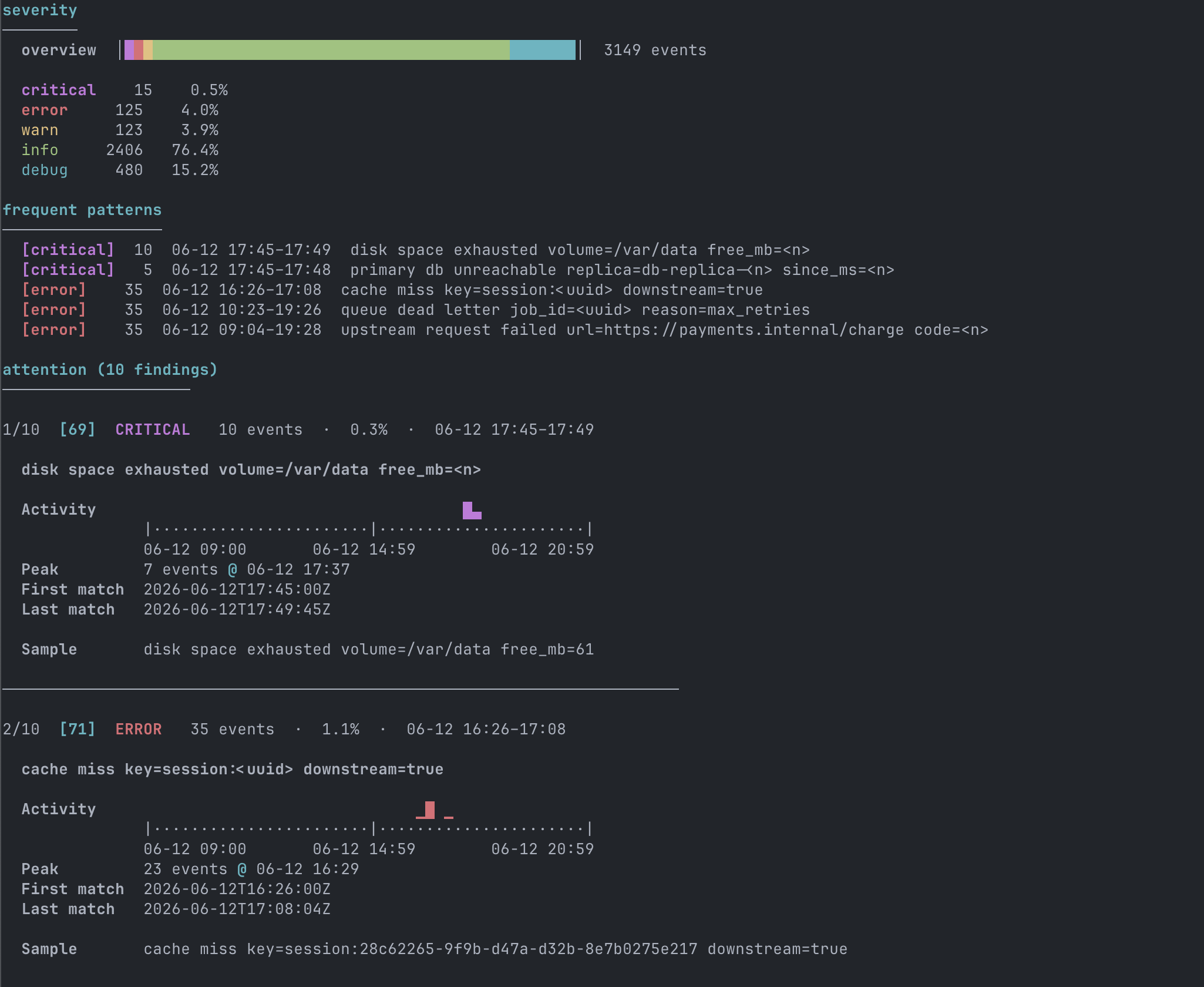Click '23 events @ 06-12 16:29' peak value
Screen dimensions: 1204x987
coord(251,869)
